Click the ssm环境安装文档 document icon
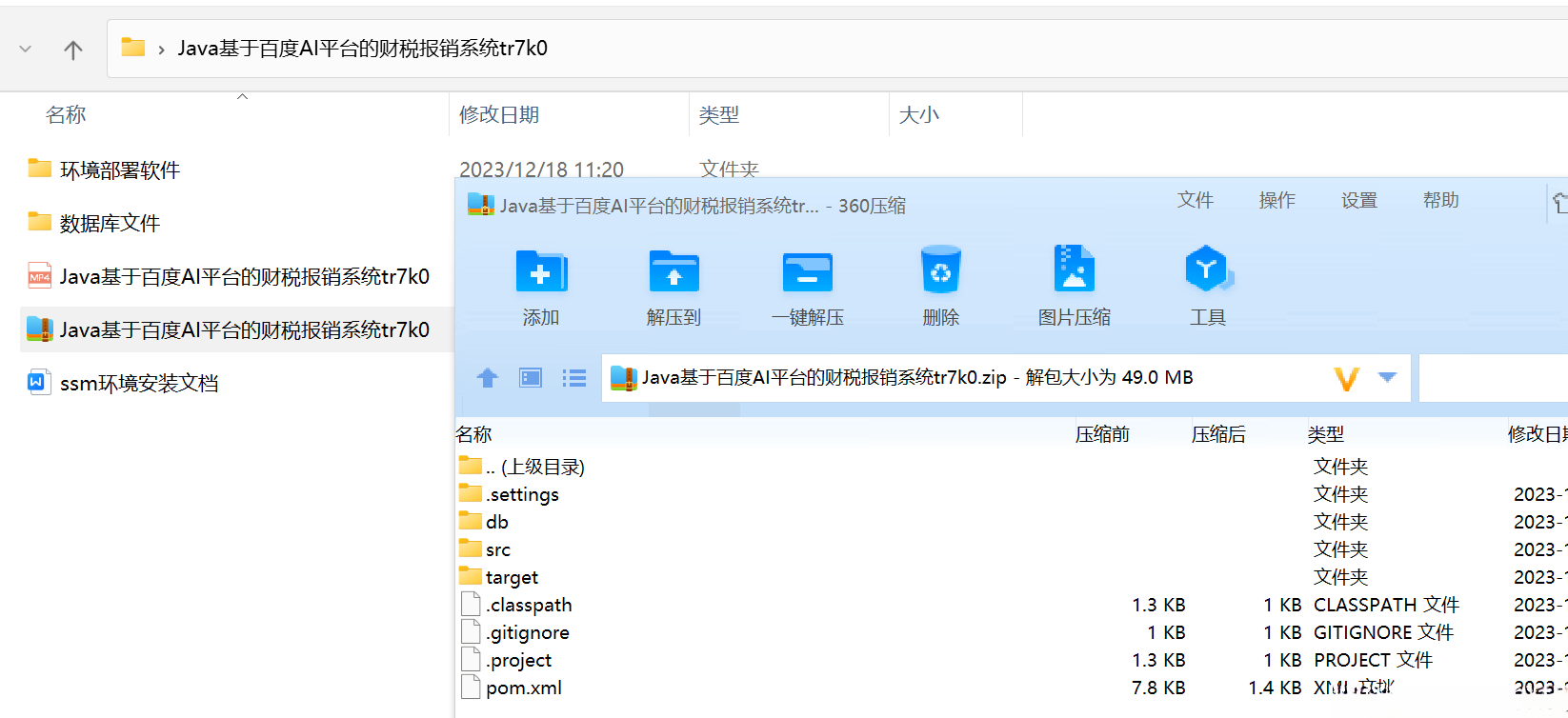 tap(39, 383)
